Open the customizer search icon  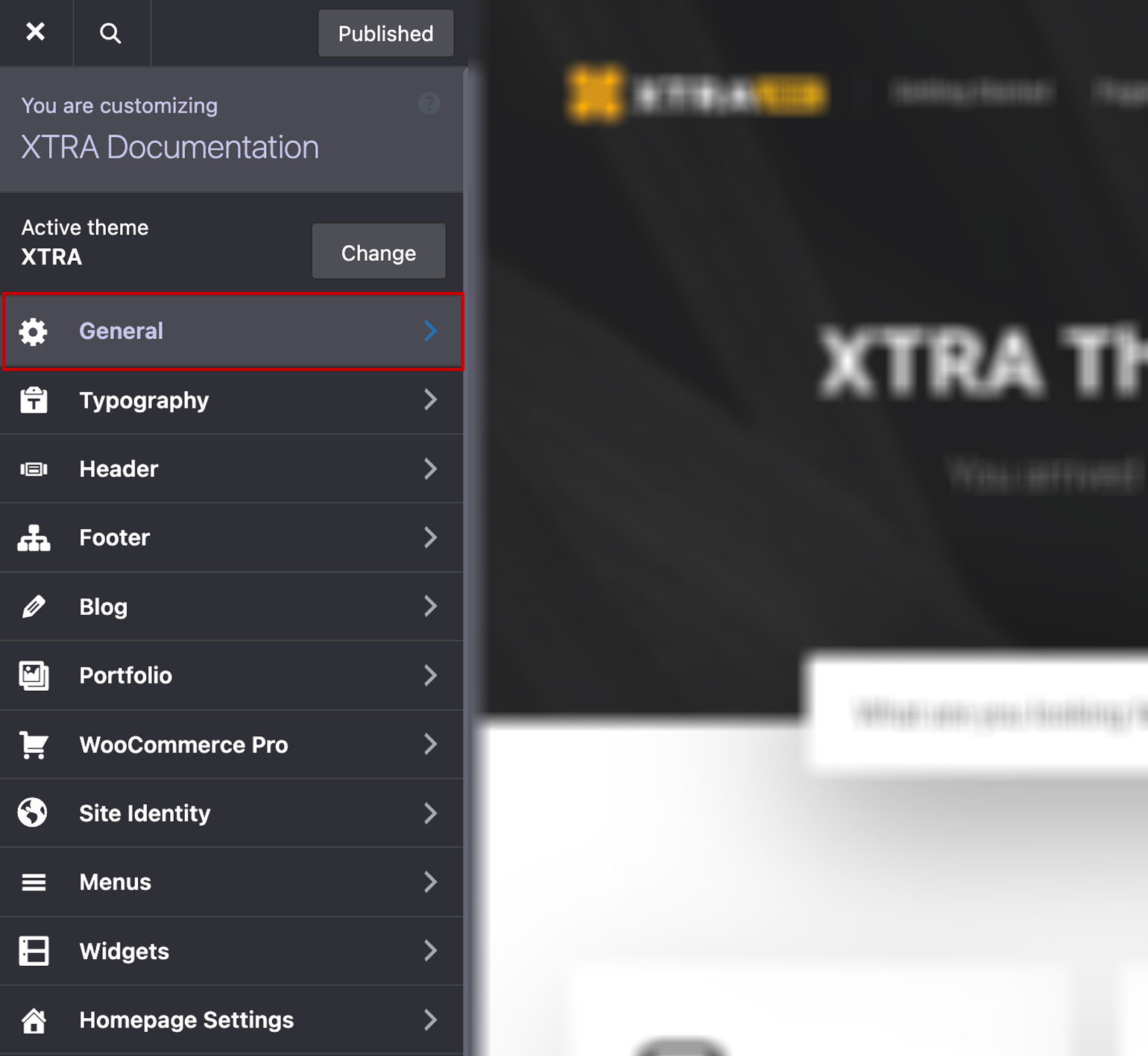pos(110,33)
